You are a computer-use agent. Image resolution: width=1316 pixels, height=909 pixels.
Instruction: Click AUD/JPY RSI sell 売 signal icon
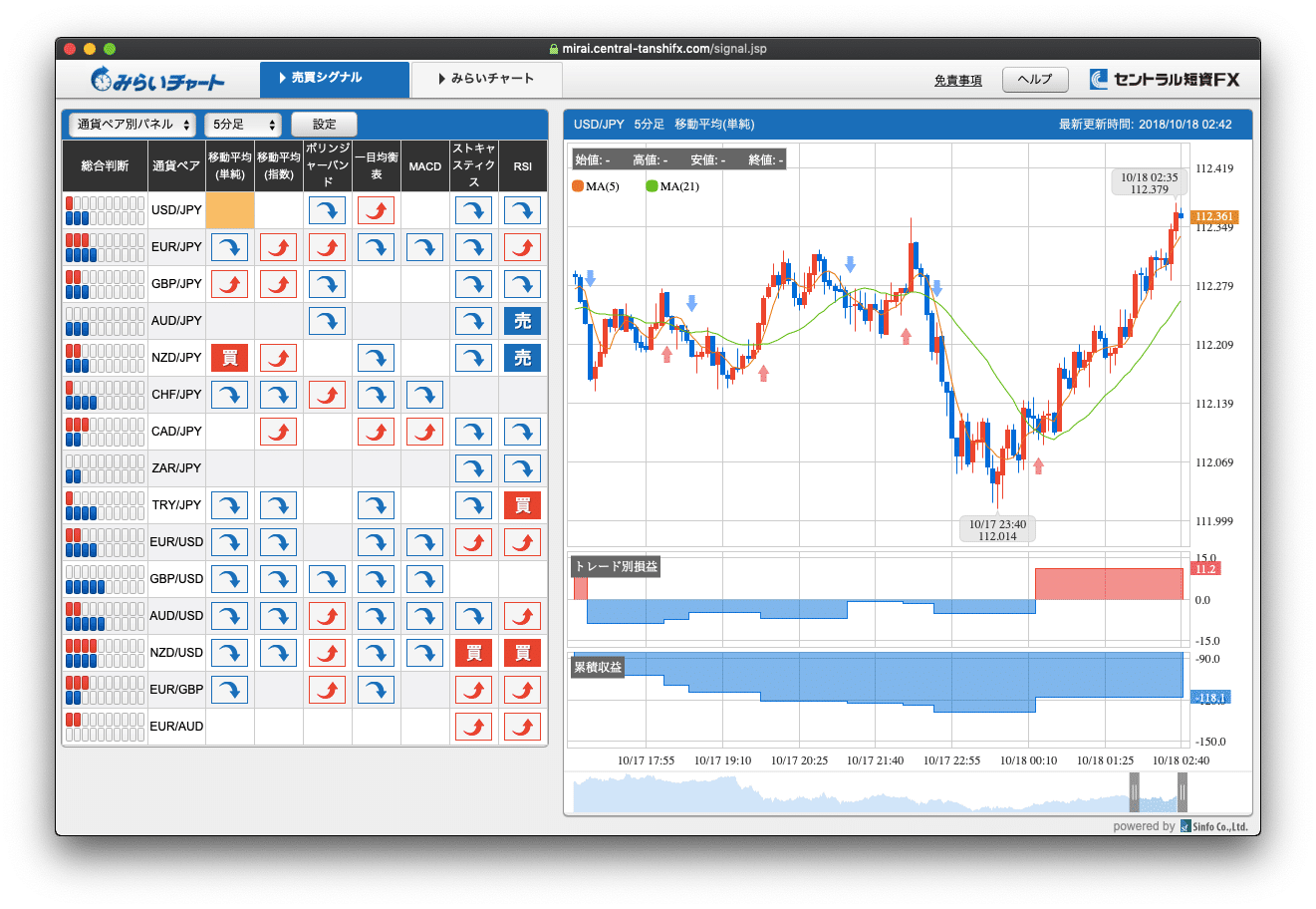coord(522,321)
